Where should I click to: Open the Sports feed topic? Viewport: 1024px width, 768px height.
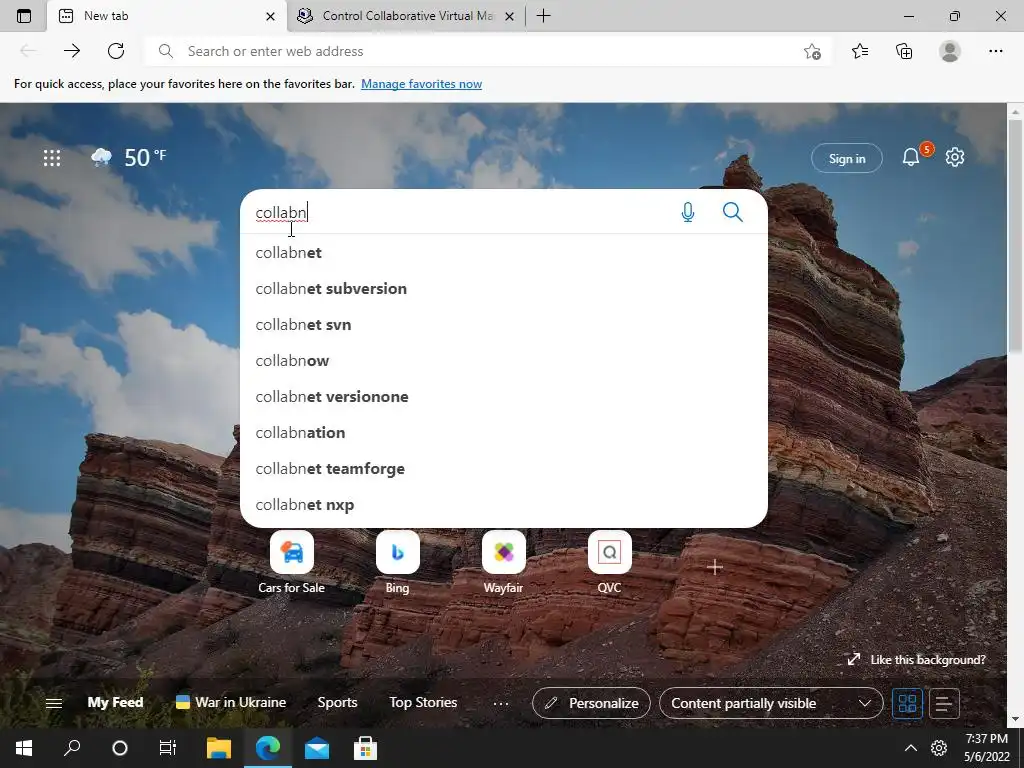pos(338,703)
